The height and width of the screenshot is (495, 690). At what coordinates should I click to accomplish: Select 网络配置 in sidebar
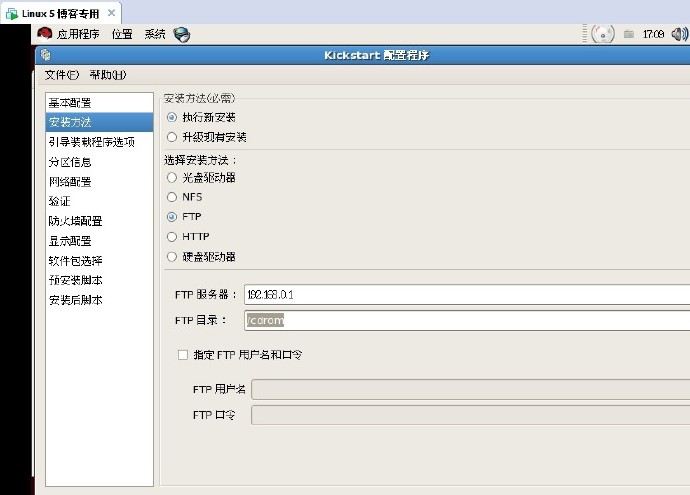click(x=99, y=182)
